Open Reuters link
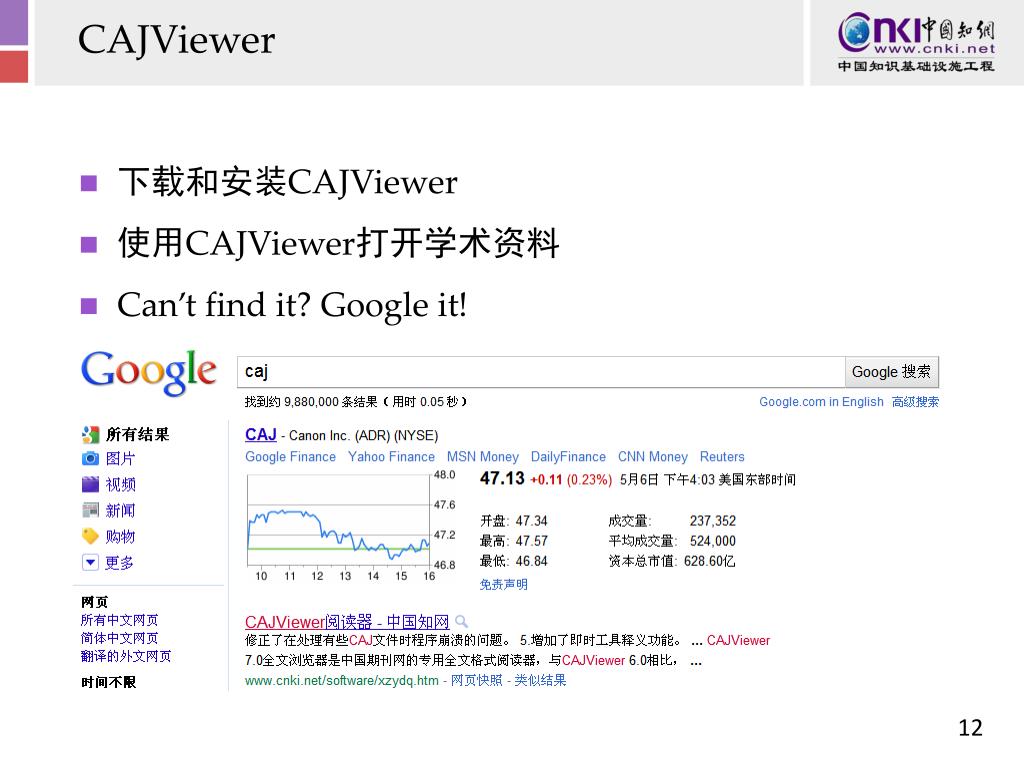The height and width of the screenshot is (768, 1024). click(x=722, y=456)
